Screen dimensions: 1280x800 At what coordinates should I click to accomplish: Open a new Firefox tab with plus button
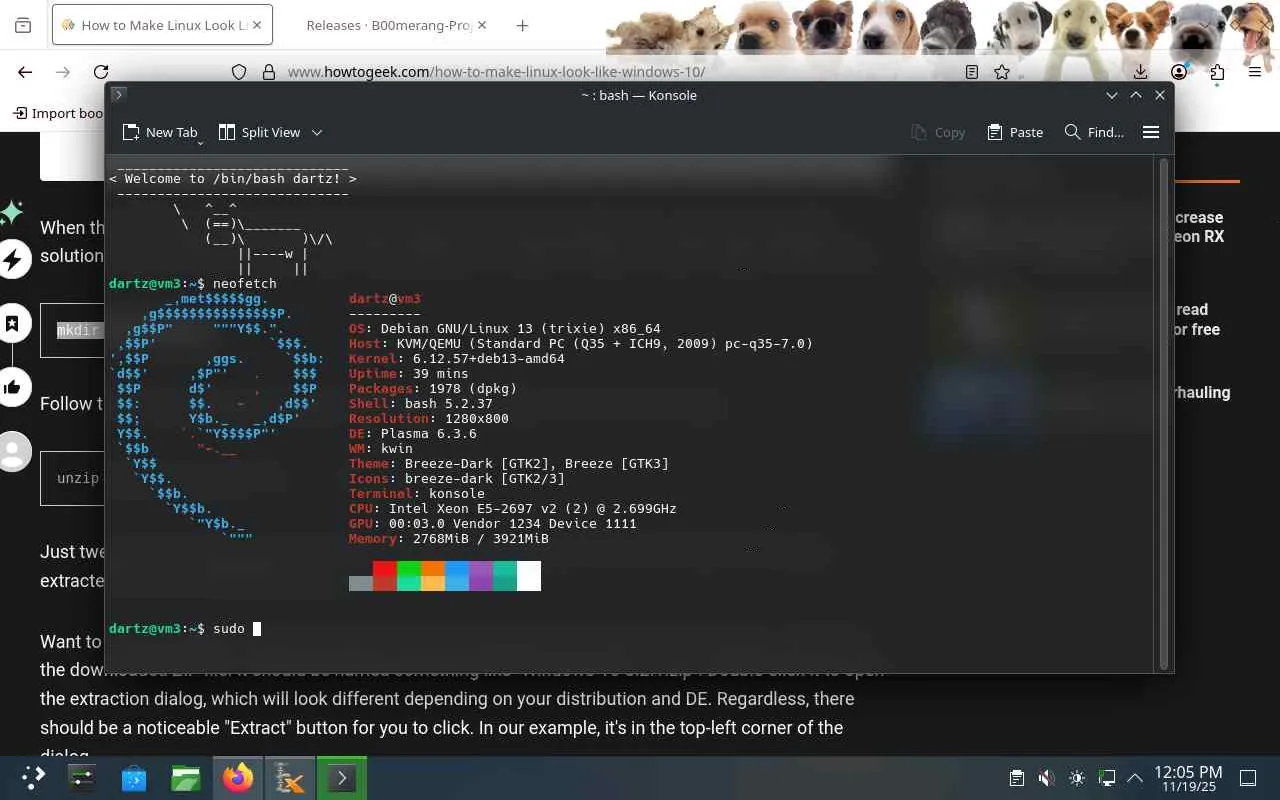coord(522,25)
